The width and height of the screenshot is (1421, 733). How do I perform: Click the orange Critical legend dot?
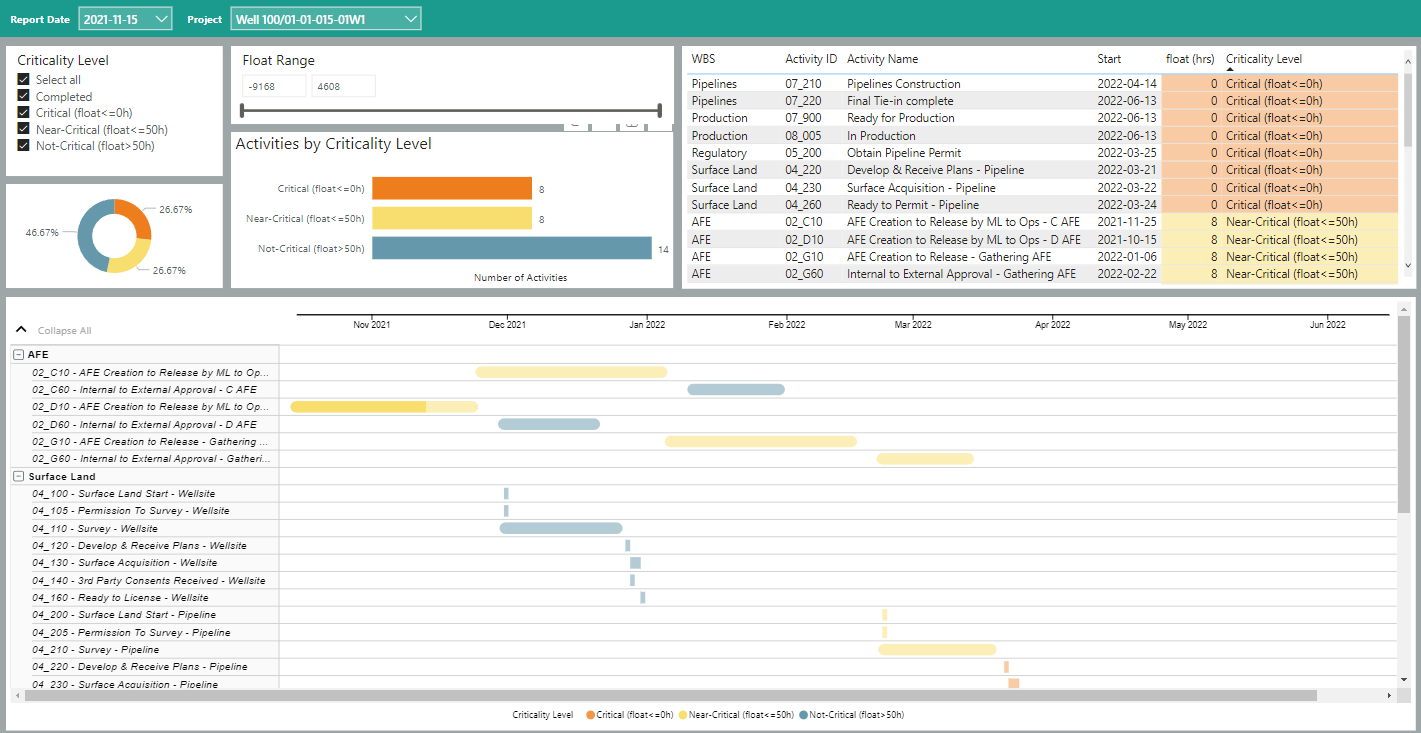pyautogui.click(x=590, y=715)
